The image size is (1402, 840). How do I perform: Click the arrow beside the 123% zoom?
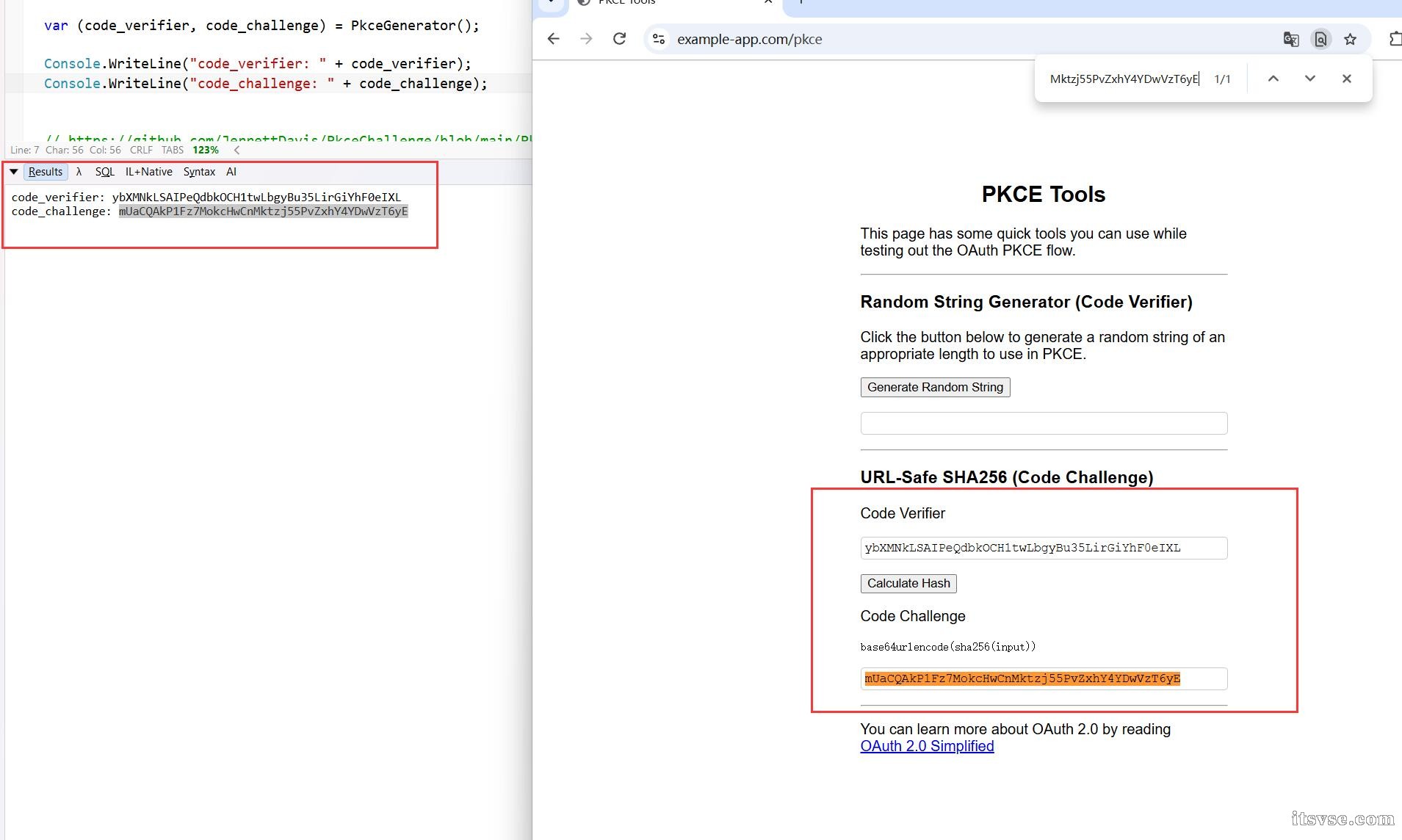coord(236,150)
